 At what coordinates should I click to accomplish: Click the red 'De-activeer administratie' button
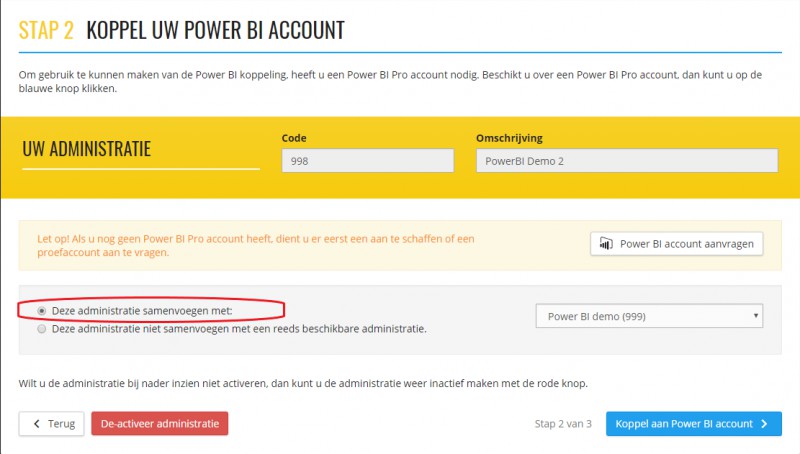[160, 423]
